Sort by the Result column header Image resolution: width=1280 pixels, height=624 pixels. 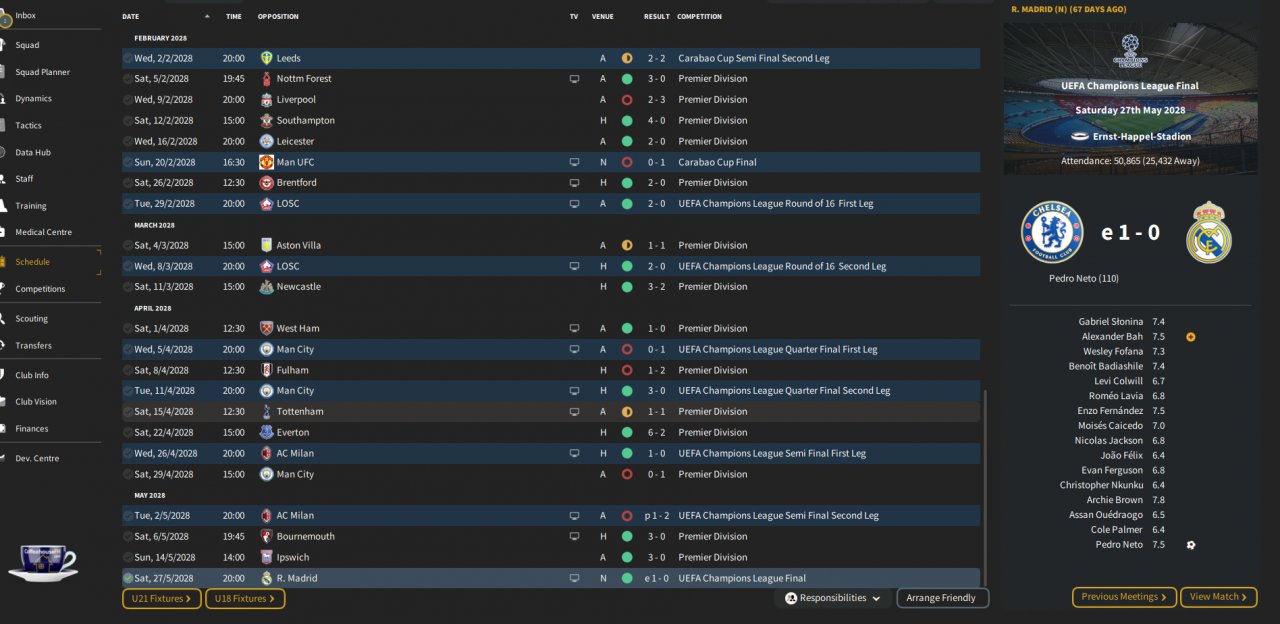pyautogui.click(x=657, y=16)
